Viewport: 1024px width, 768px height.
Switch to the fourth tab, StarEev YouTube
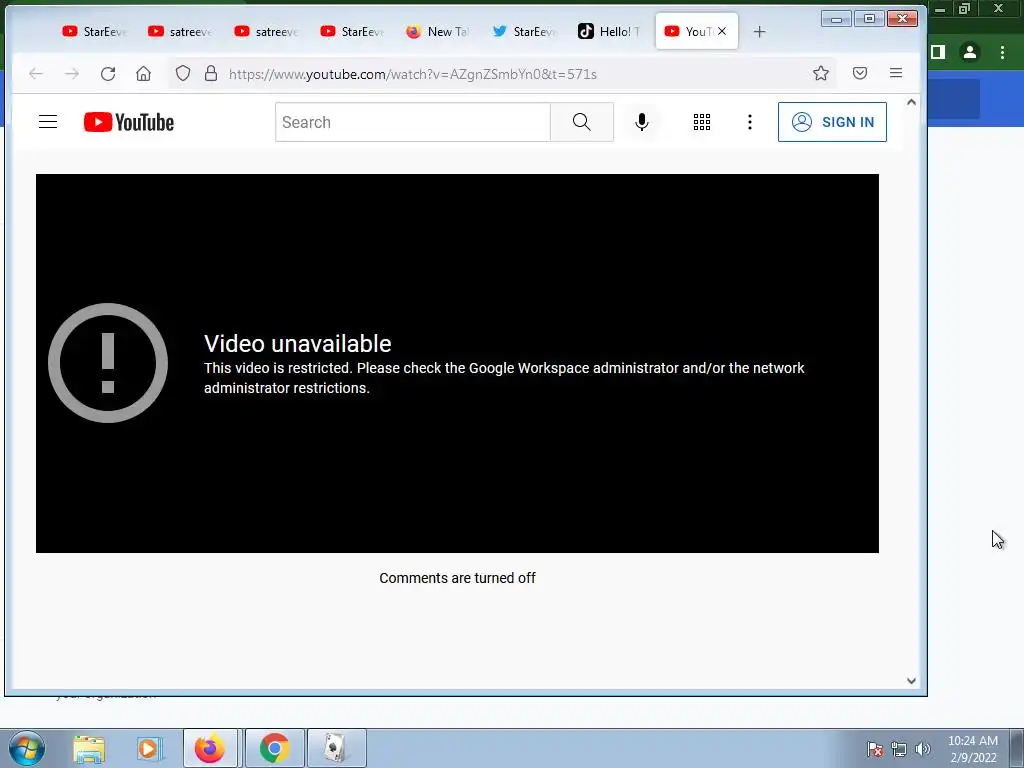[x=353, y=31]
